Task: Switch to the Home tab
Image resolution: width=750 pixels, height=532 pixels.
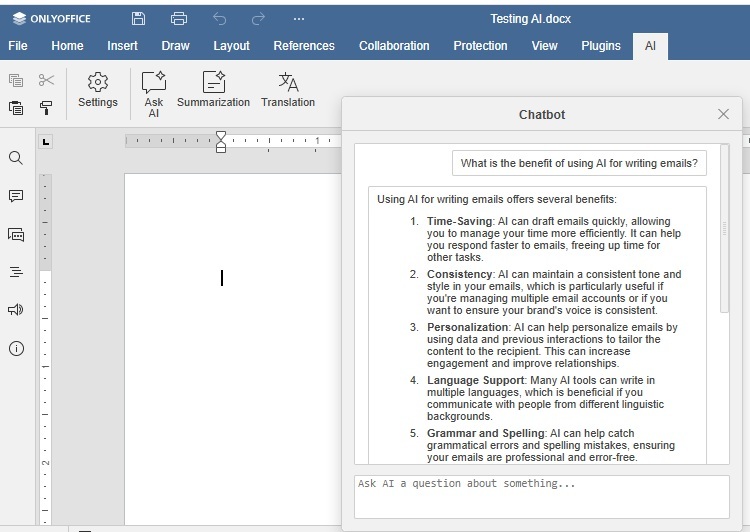Action: [x=67, y=46]
